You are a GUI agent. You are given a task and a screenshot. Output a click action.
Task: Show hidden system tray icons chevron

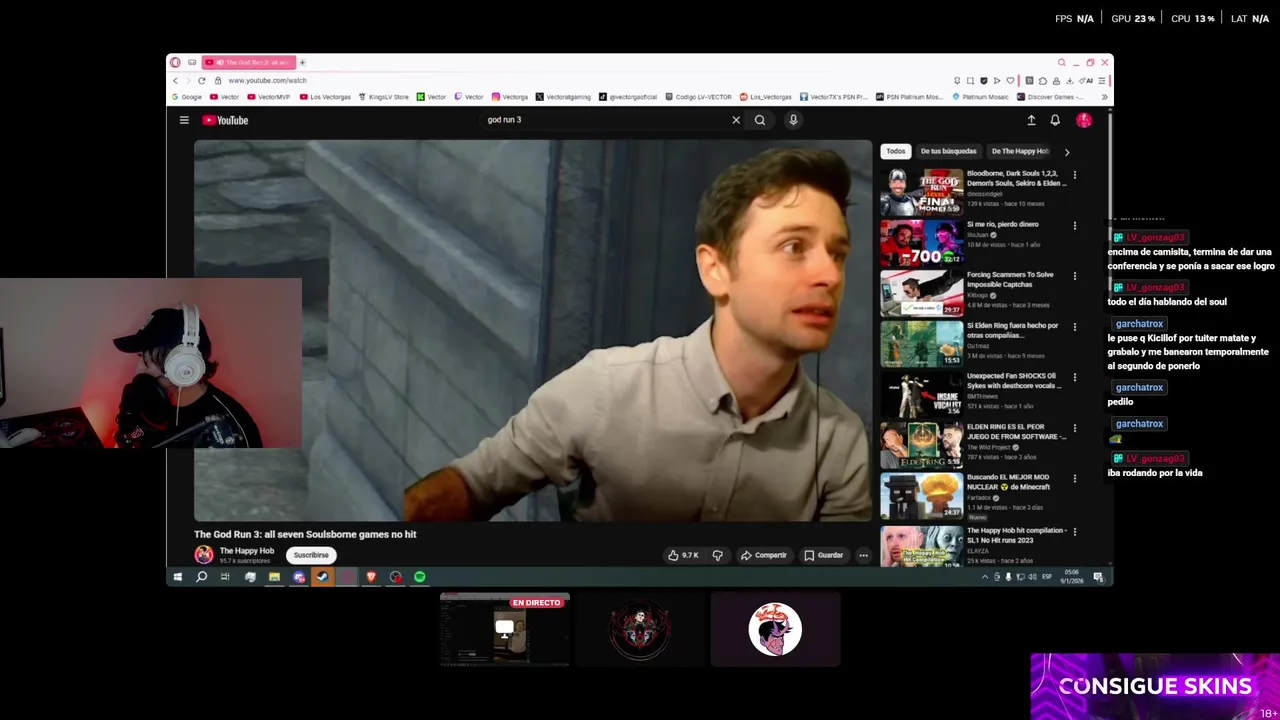point(984,577)
